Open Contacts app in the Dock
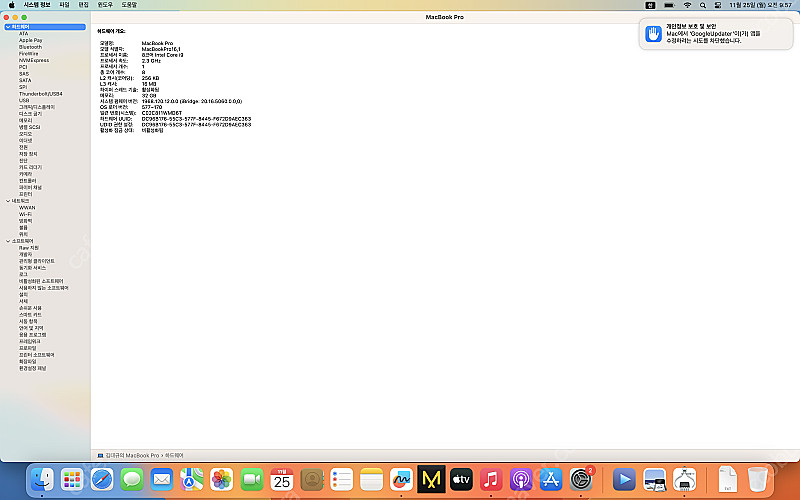This screenshot has width=800, height=500. (312, 480)
